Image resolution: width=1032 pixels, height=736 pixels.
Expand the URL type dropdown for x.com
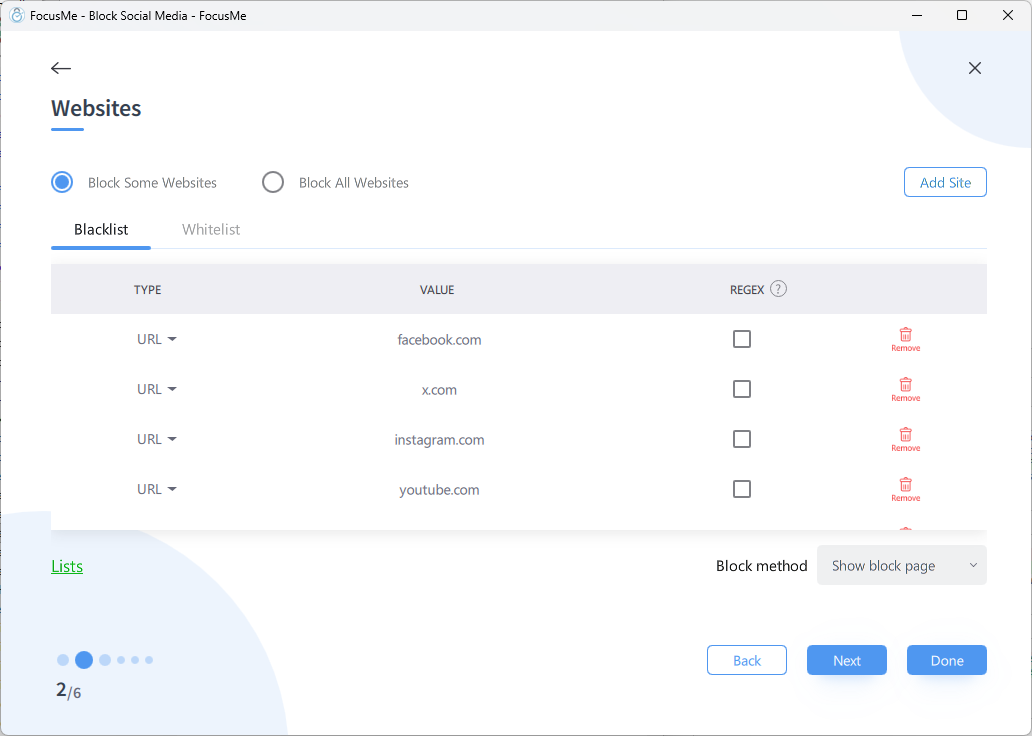[x=157, y=389]
